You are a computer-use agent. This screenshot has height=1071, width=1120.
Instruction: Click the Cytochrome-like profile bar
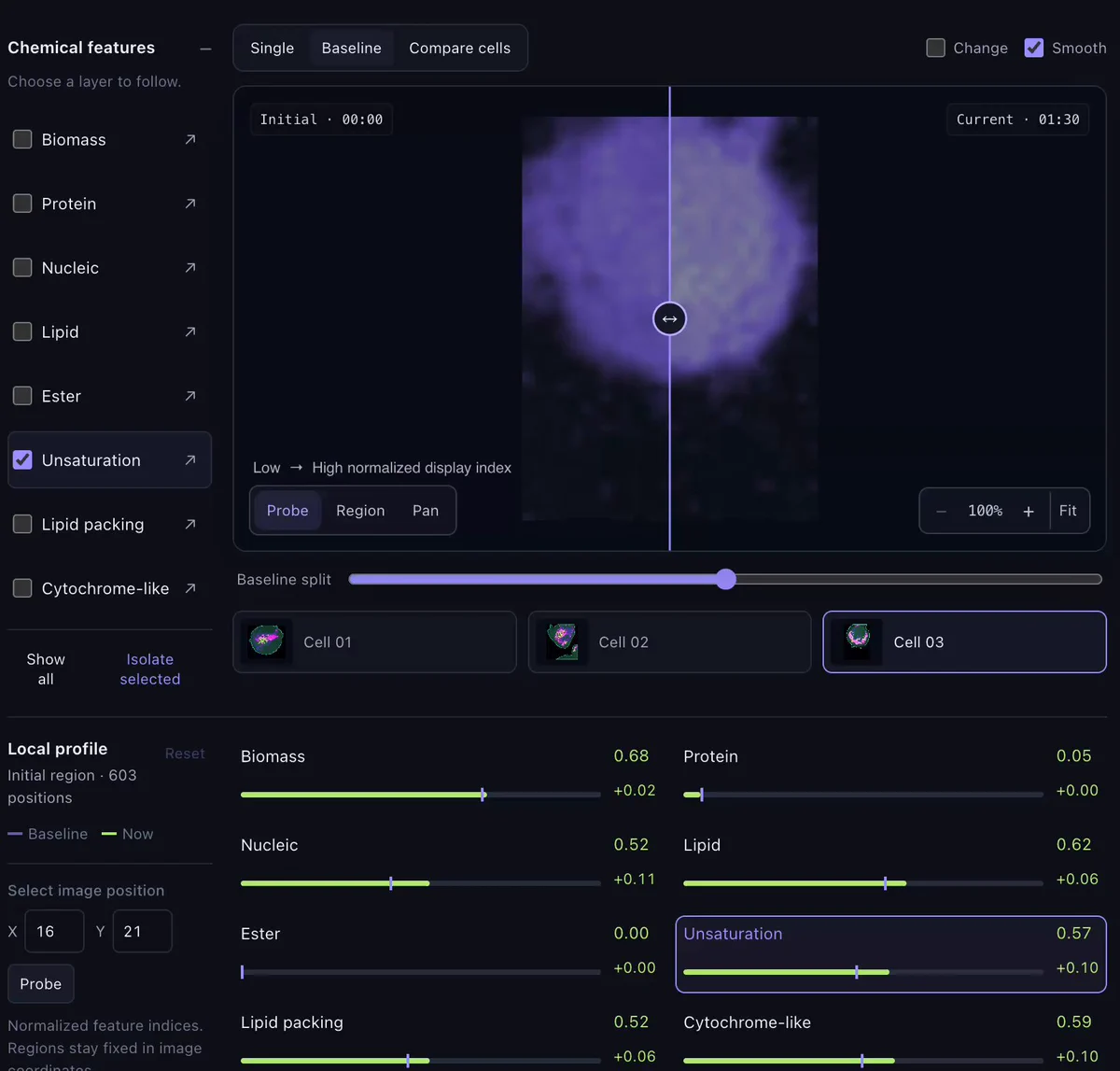(x=863, y=1061)
